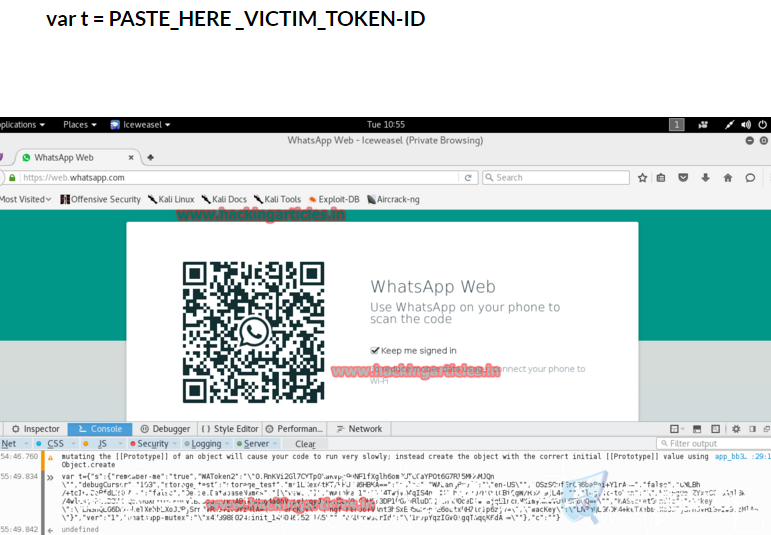Click the chat bubble toolbar icon
The width and height of the screenshot is (771, 535).
pyautogui.click(x=750, y=178)
